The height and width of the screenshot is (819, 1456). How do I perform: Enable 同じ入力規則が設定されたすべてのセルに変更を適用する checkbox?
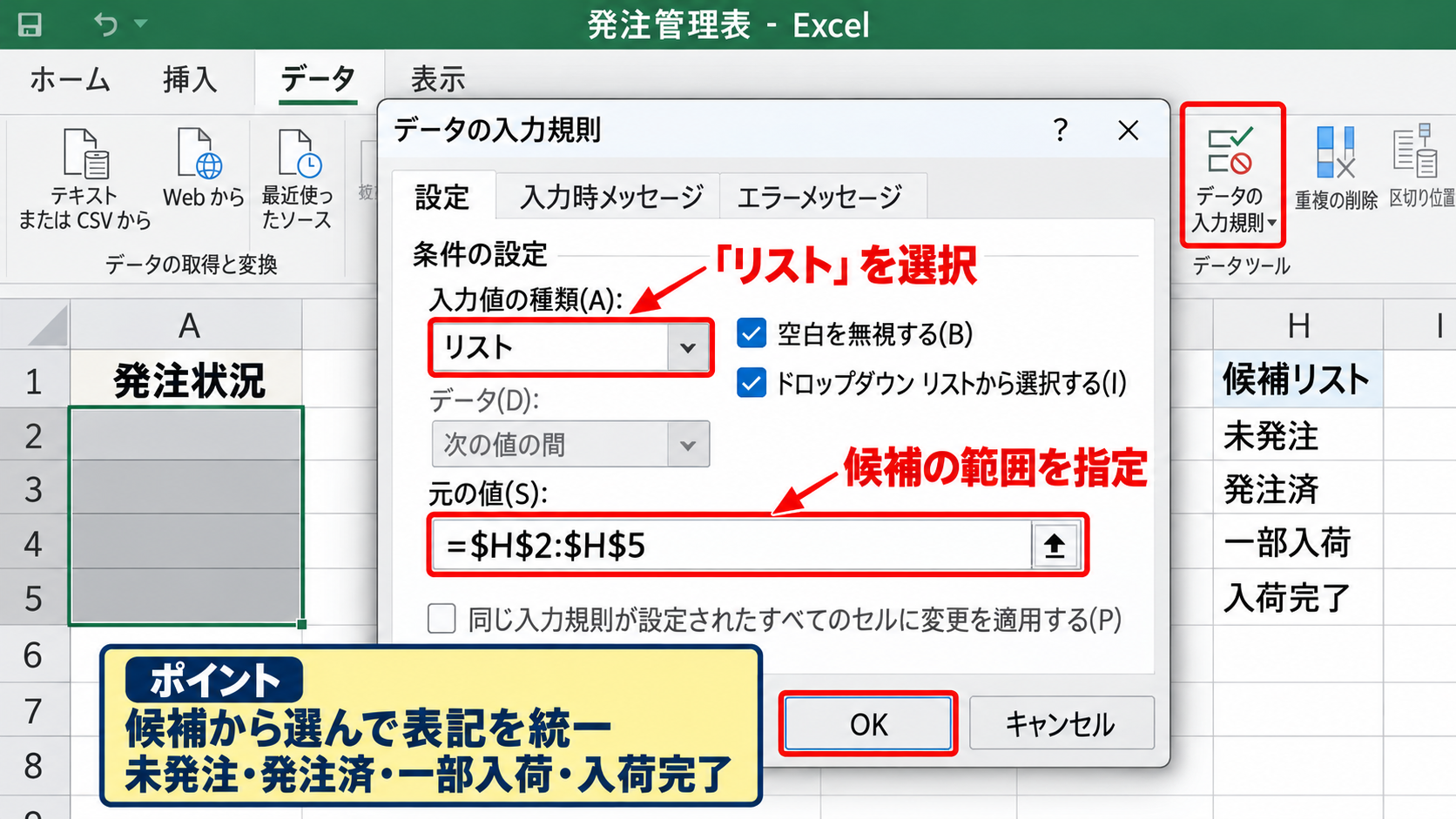(442, 619)
